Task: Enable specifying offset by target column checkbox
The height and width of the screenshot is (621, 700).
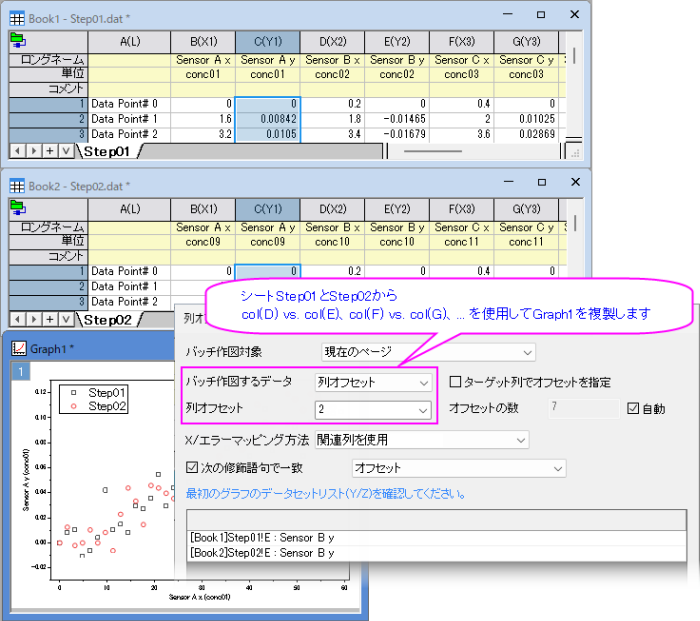Action: click(x=455, y=382)
